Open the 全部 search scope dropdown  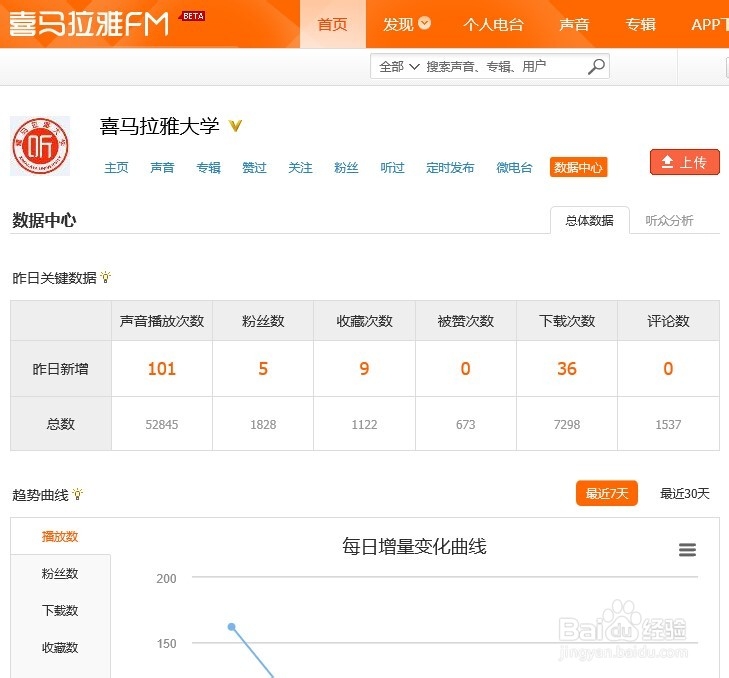point(399,66)
